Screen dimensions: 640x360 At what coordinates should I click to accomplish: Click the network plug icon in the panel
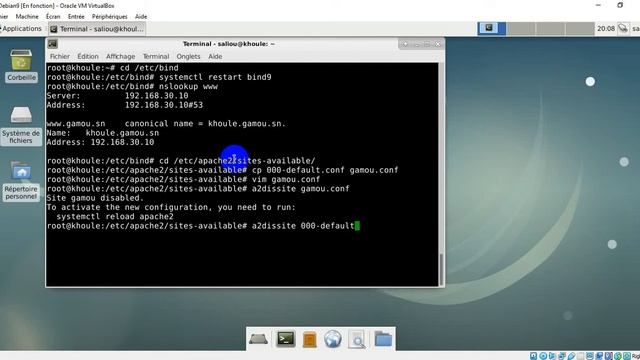(623, 29)
